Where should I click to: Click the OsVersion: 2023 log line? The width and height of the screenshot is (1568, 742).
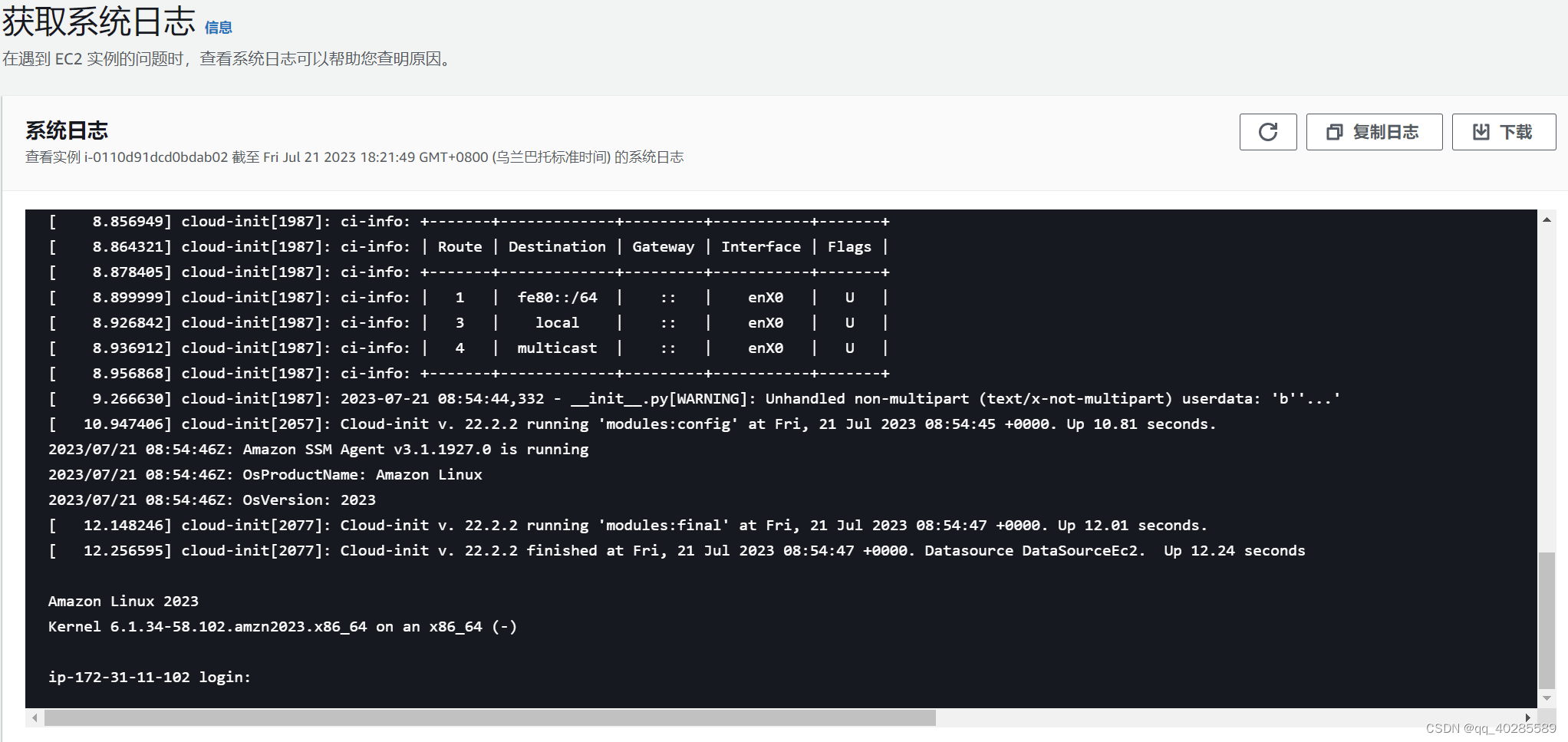[x=212, y=500]
